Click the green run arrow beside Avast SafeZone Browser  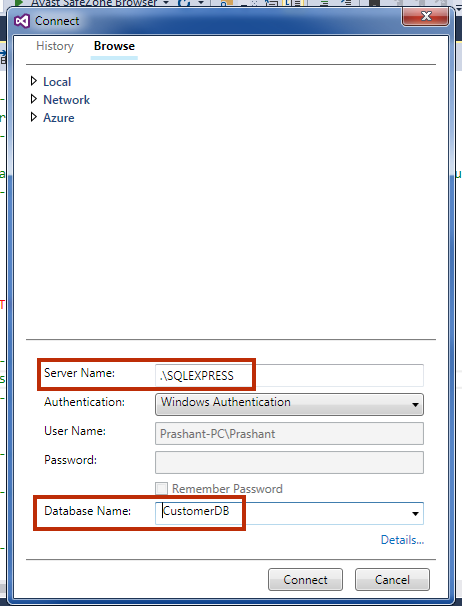(19, 3)
